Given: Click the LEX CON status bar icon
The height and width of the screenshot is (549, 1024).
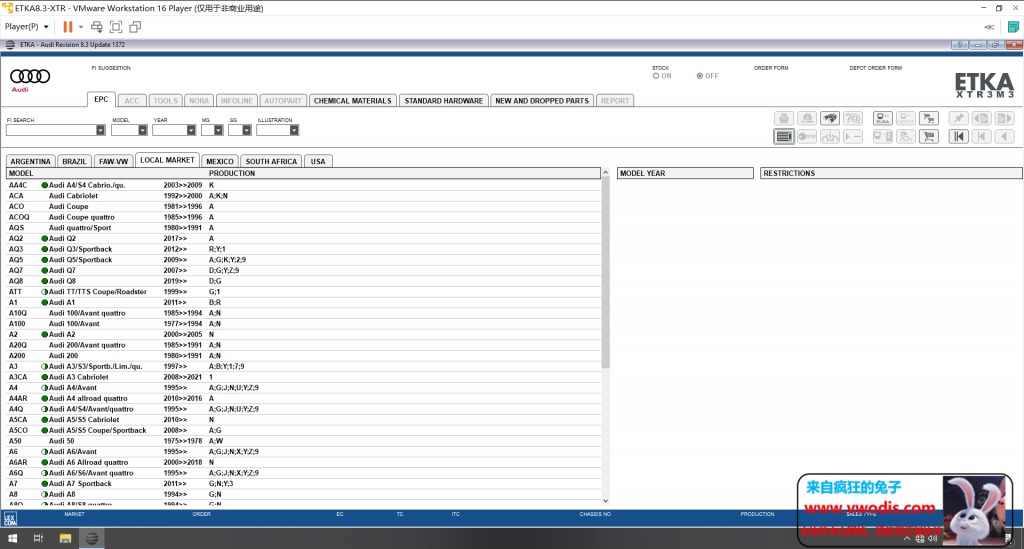Looking at the screenshot, I should coord(10,518).
